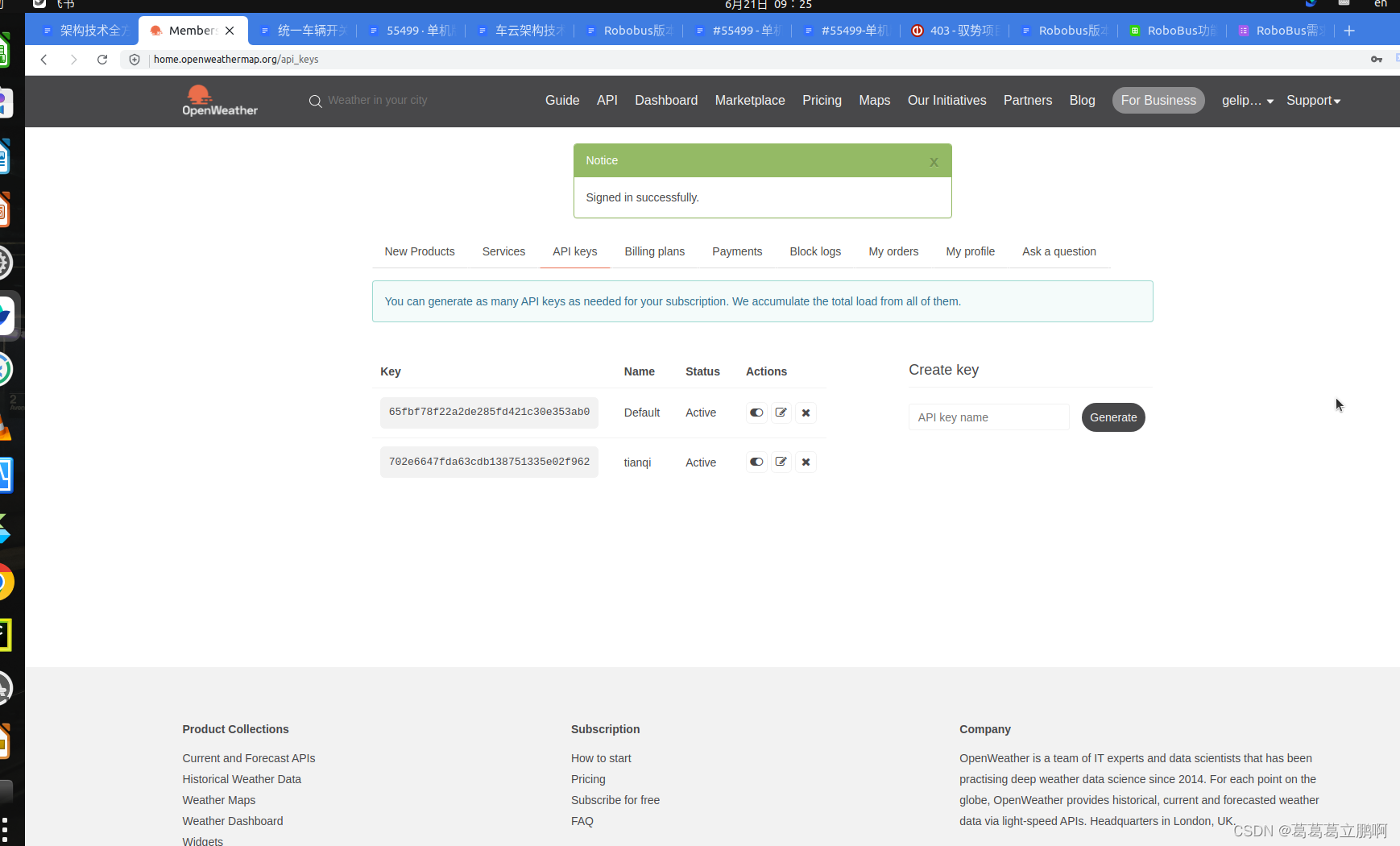This screenshot has height=846, width=1400.
Task: Open Historical Weather Data link
Action: 242,779
